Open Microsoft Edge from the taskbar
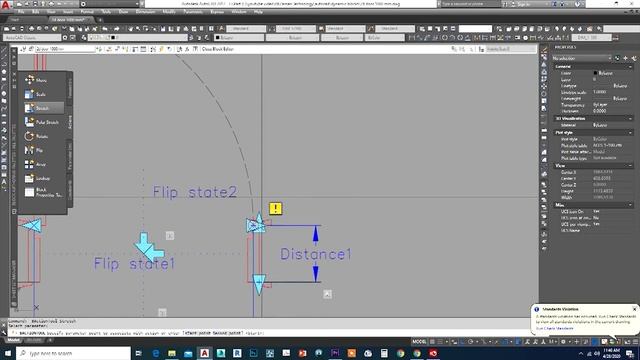 (x=156, y=353)
